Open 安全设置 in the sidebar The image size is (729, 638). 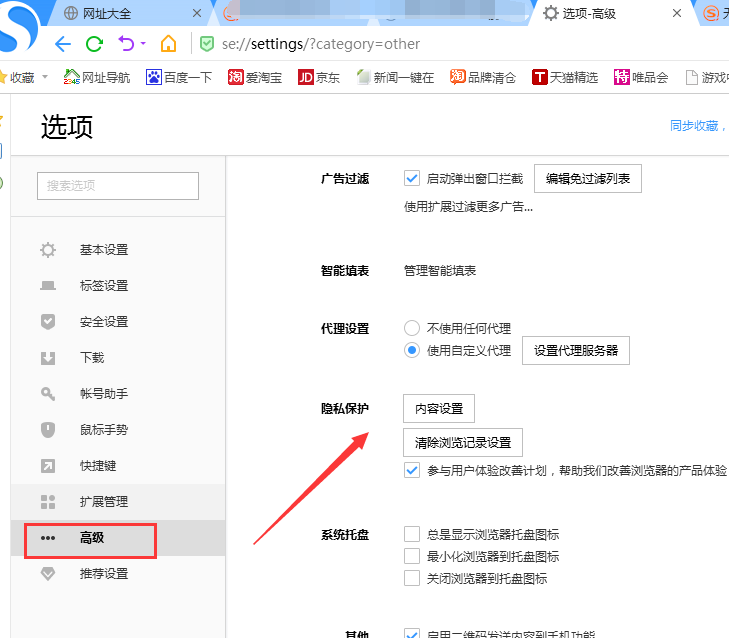(103, 322)
